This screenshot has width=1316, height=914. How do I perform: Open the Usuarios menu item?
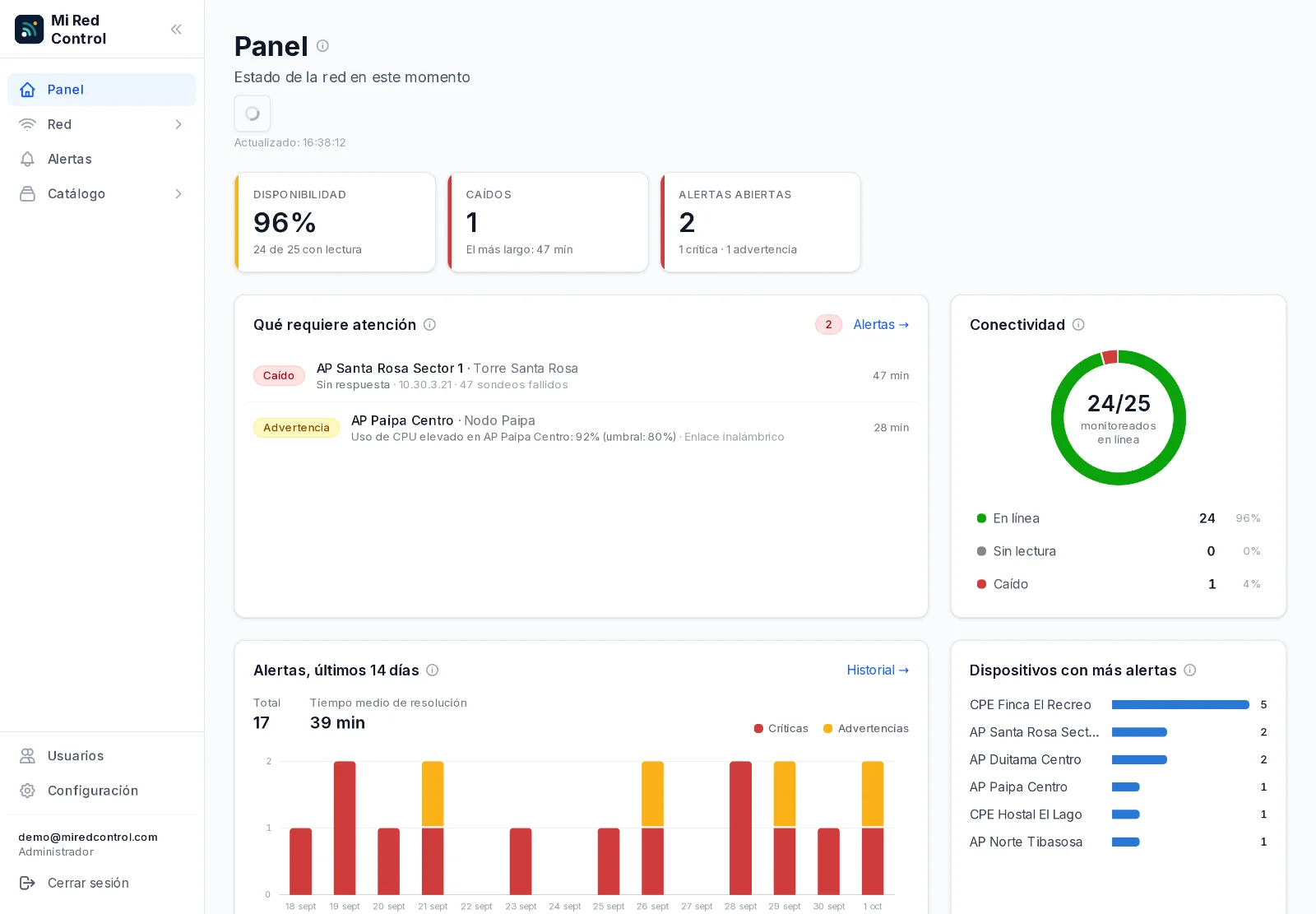tap(102, 755)
